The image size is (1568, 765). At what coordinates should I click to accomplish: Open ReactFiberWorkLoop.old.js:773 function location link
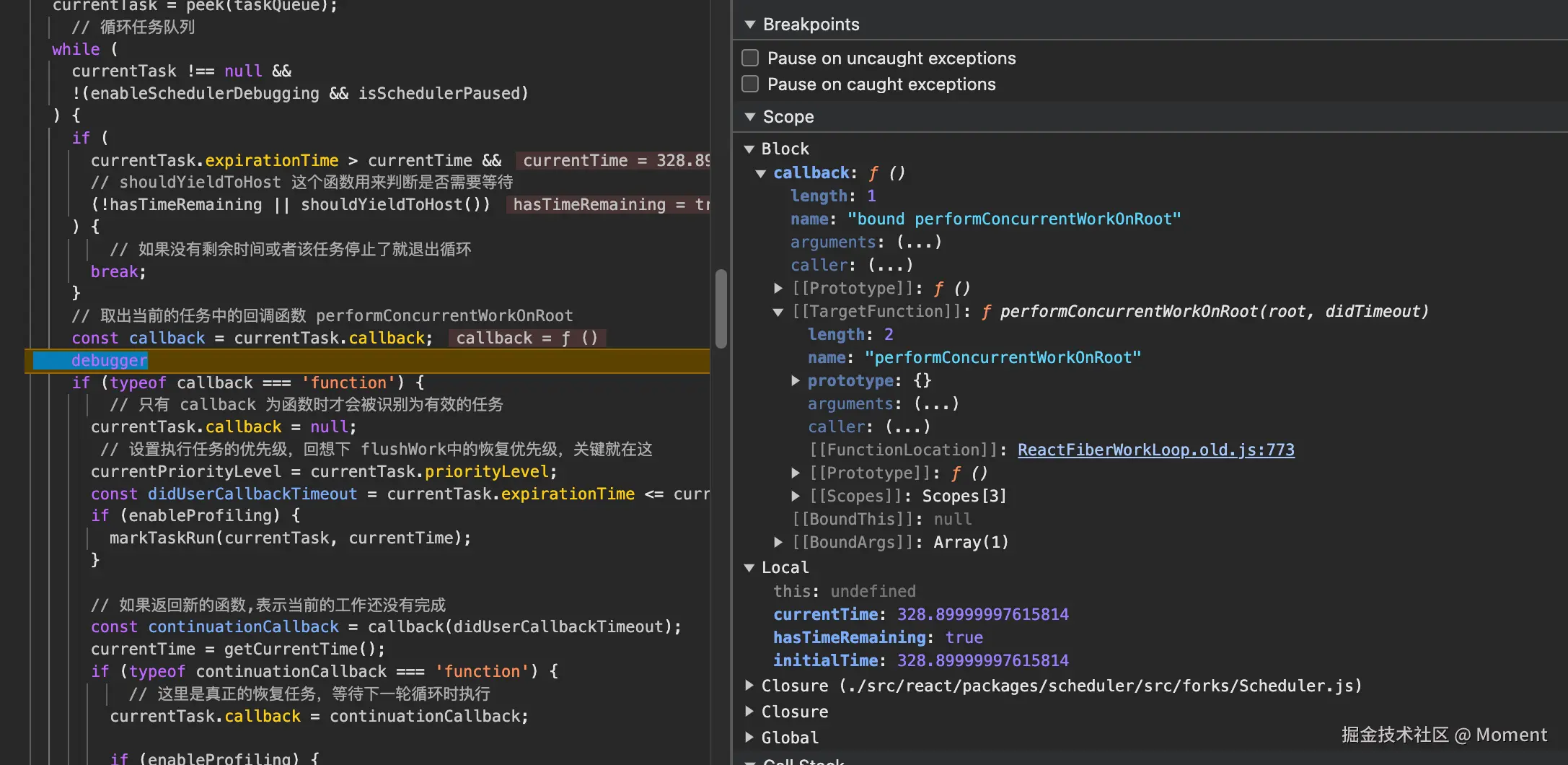[x=1156, y=450]
